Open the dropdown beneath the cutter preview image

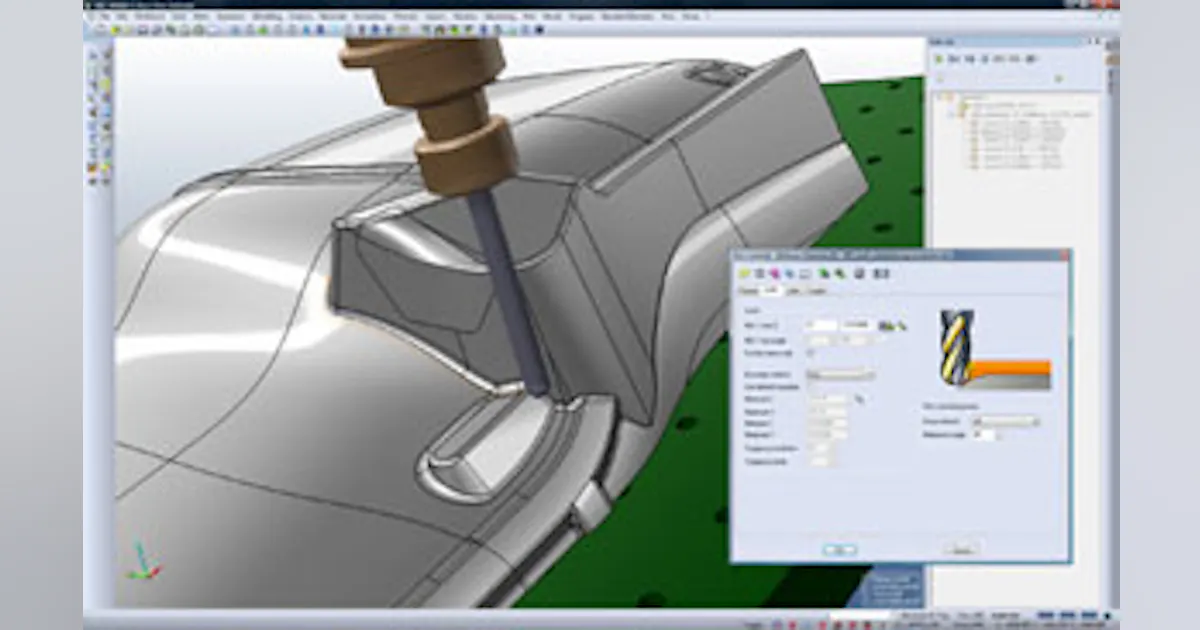click(1004, 422)
